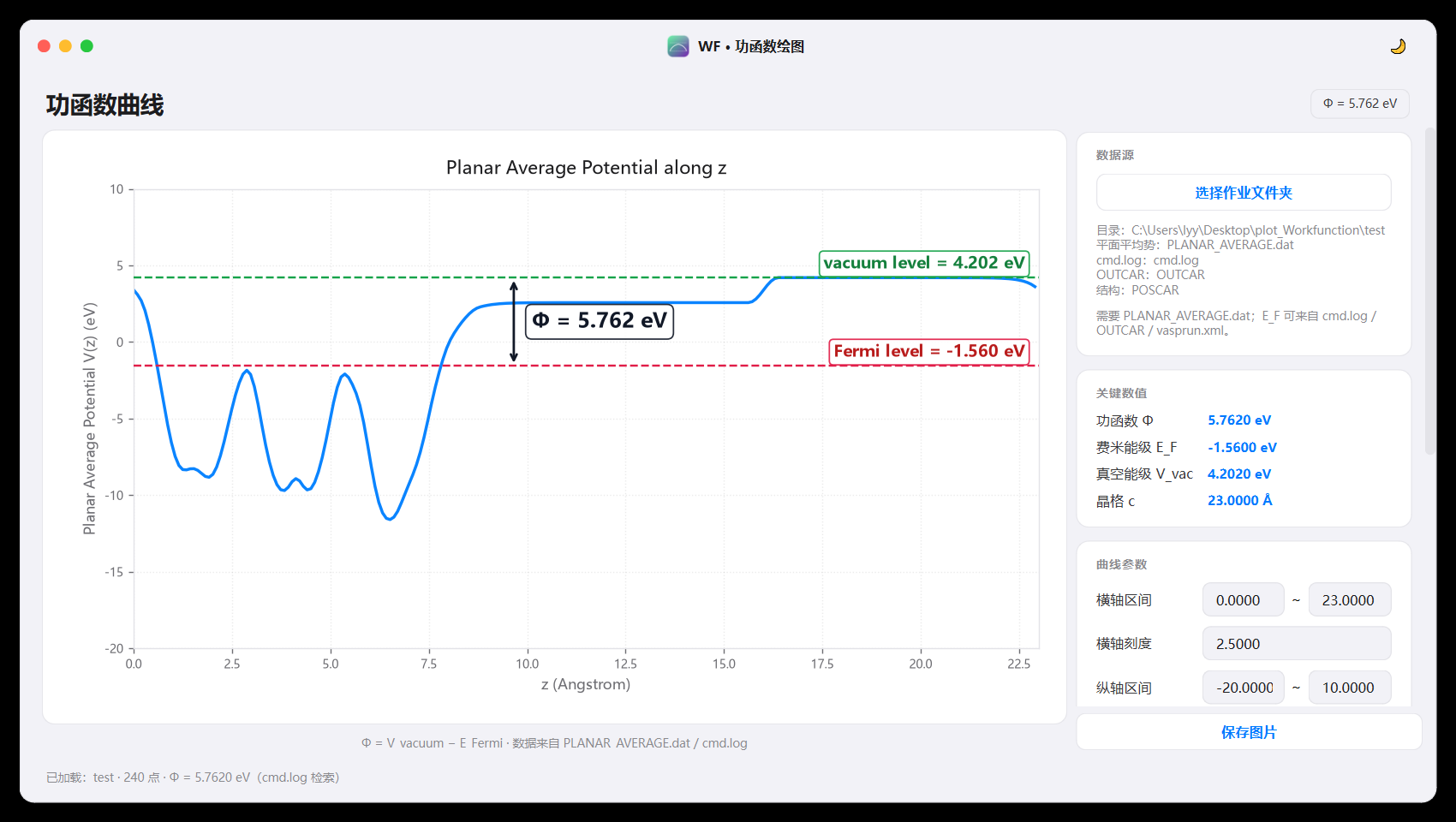
Task: Click the directory path text under 数据源
Action: [x=1240, y=230]
